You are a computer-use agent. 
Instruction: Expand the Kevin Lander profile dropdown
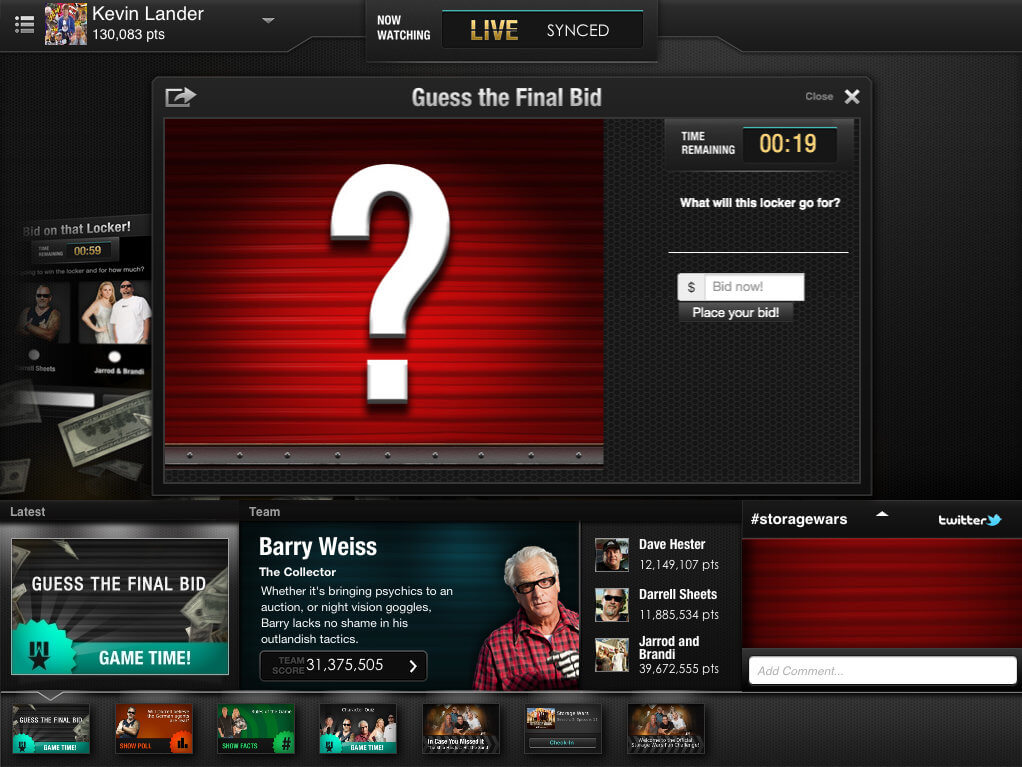[268, 20]
